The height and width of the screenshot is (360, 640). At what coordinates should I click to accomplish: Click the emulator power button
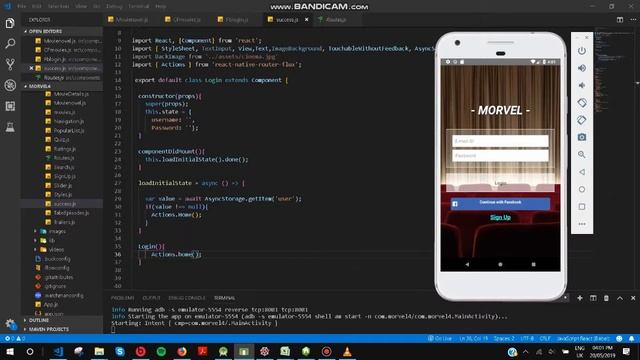coord(582,51)
